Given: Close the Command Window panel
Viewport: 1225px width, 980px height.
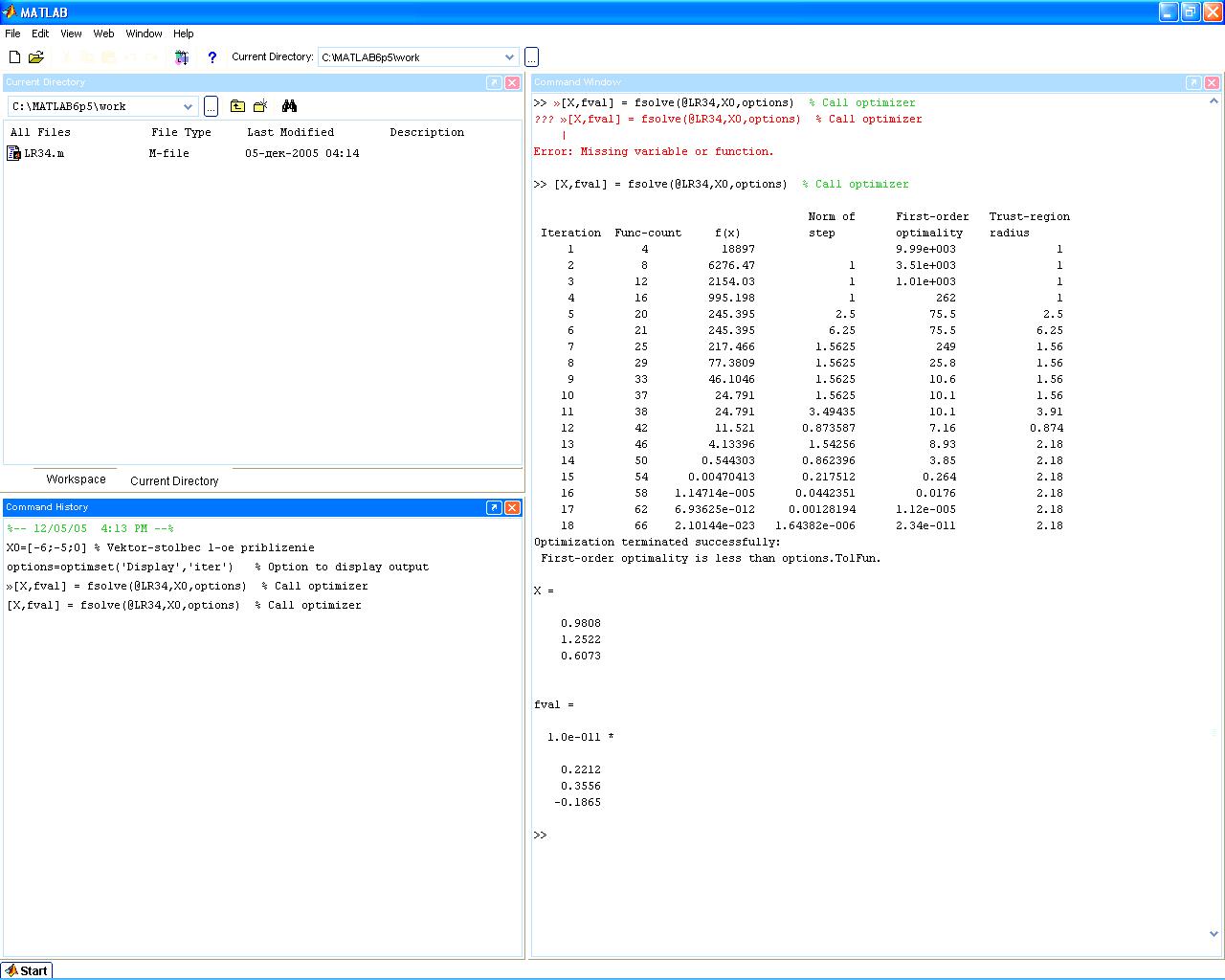Looking at the screenshot, I should pos(1212,82).
